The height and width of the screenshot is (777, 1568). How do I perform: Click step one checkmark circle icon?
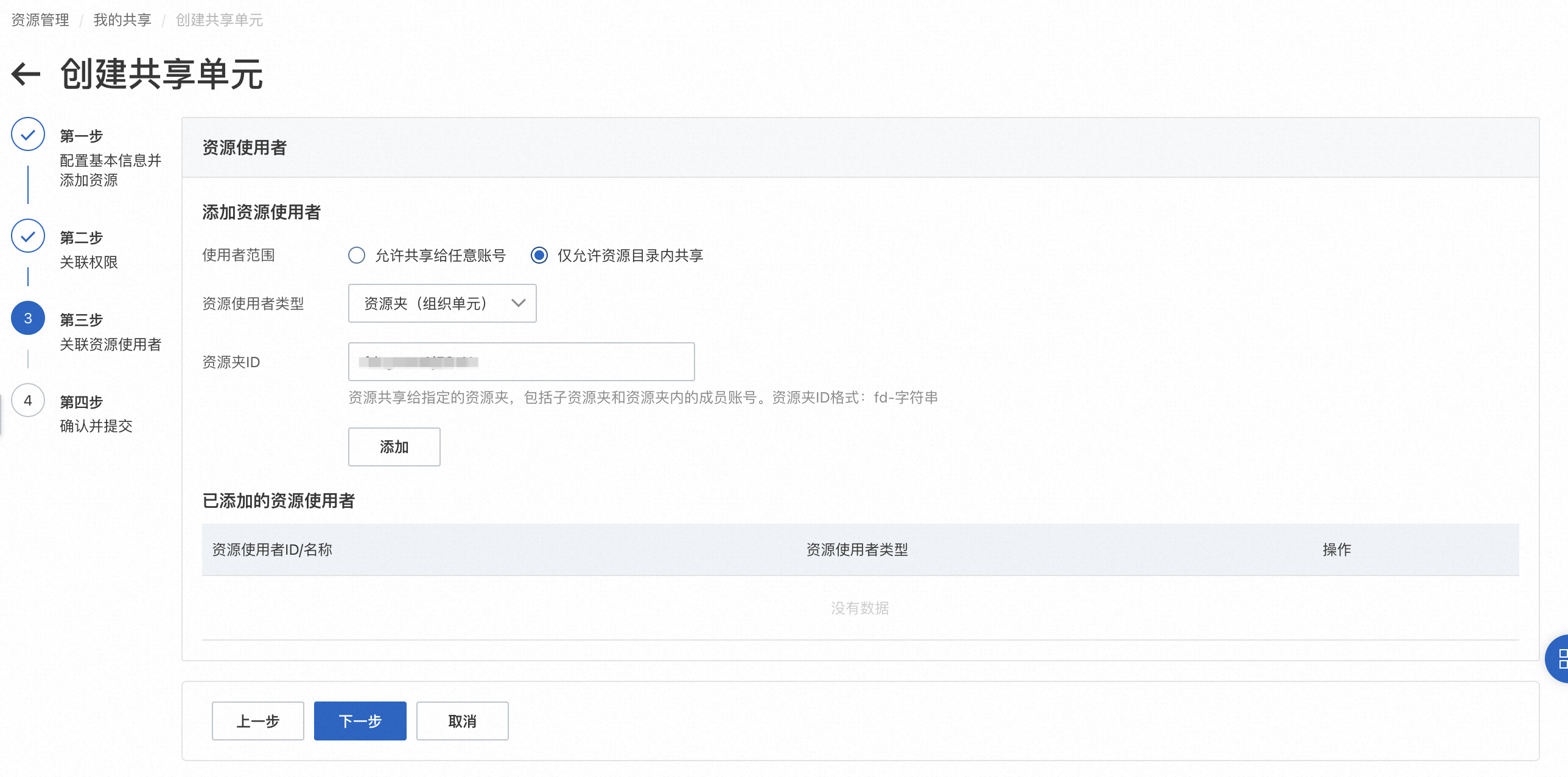(x=28, y=134)
